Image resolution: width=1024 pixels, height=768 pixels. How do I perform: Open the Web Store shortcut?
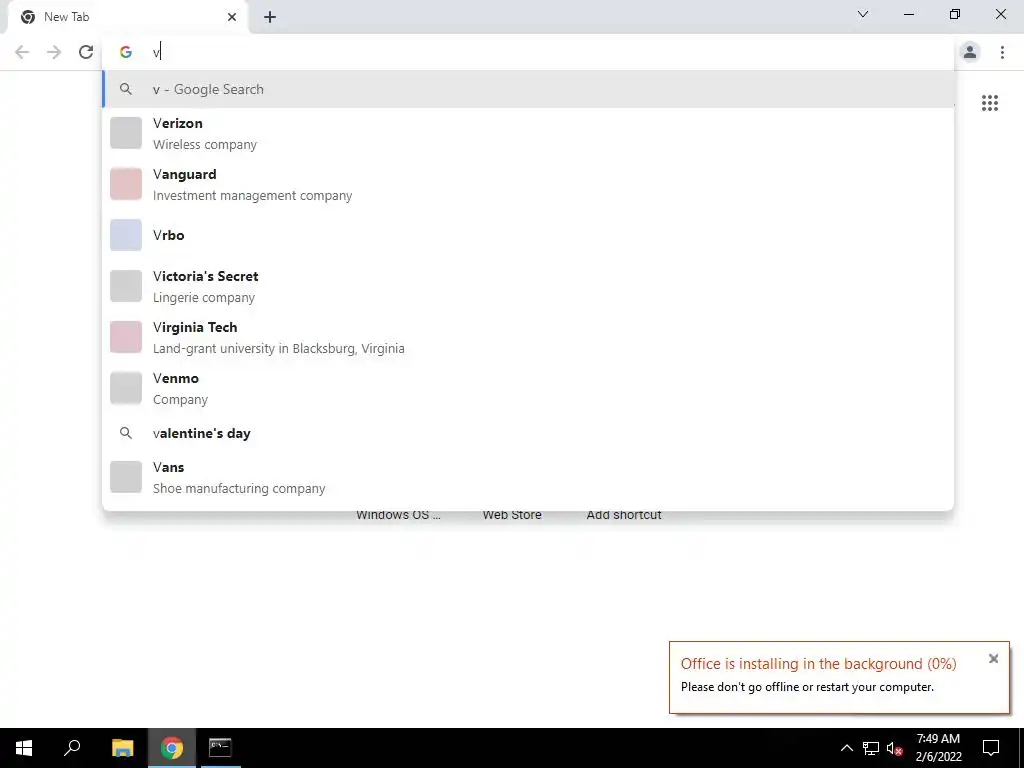point(512,515)
